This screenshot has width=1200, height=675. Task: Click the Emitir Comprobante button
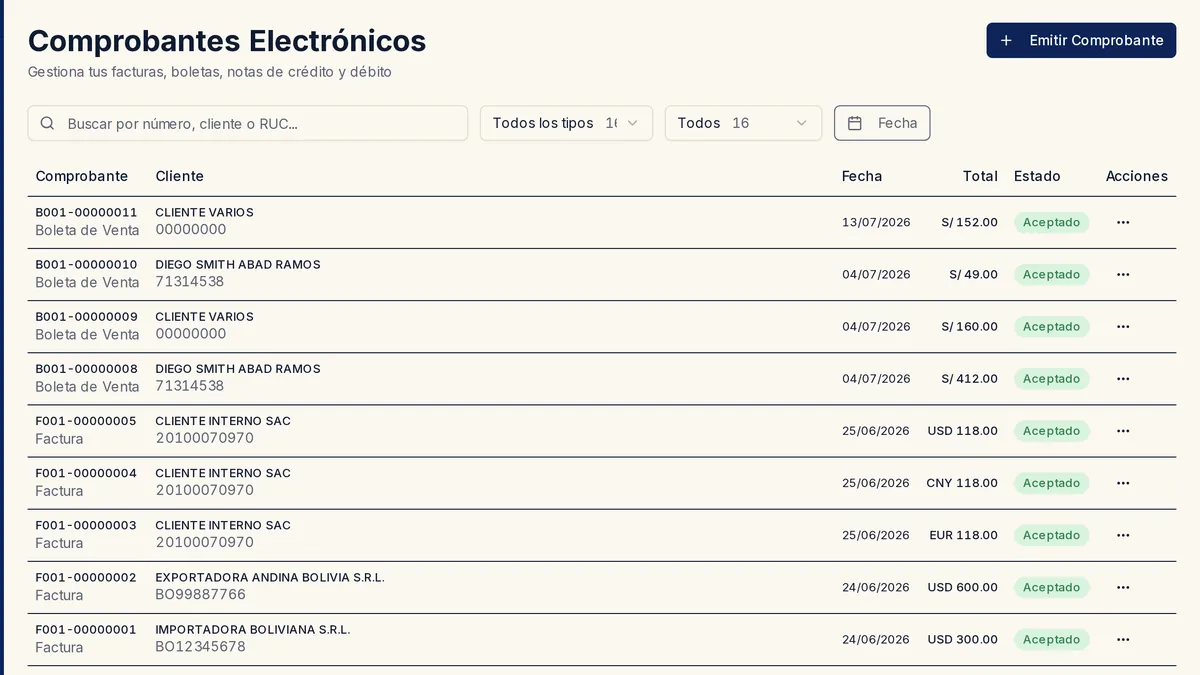(1081, 40)
